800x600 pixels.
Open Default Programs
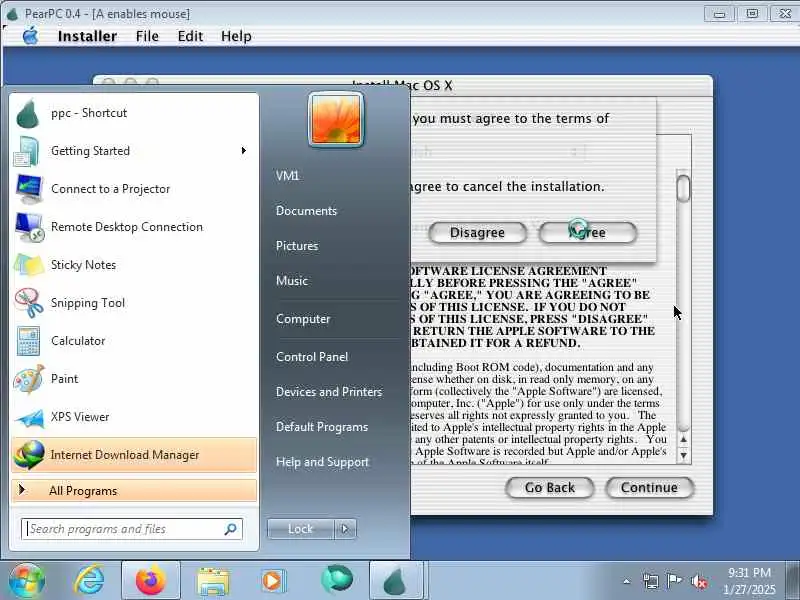pyautogui.click(x=322, y=427)
